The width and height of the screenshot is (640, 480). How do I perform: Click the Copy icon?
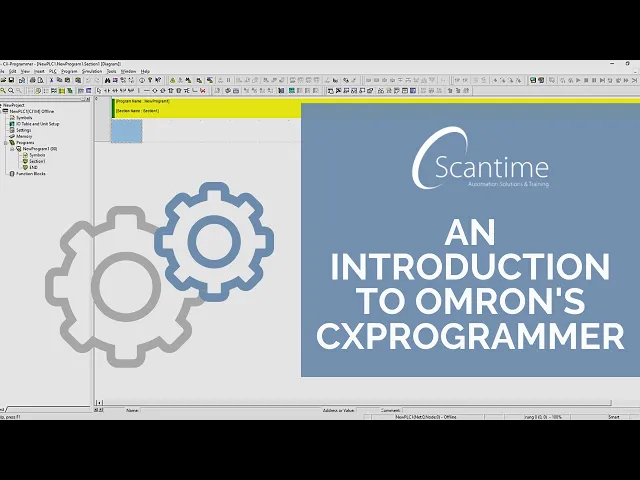[60, 80]
